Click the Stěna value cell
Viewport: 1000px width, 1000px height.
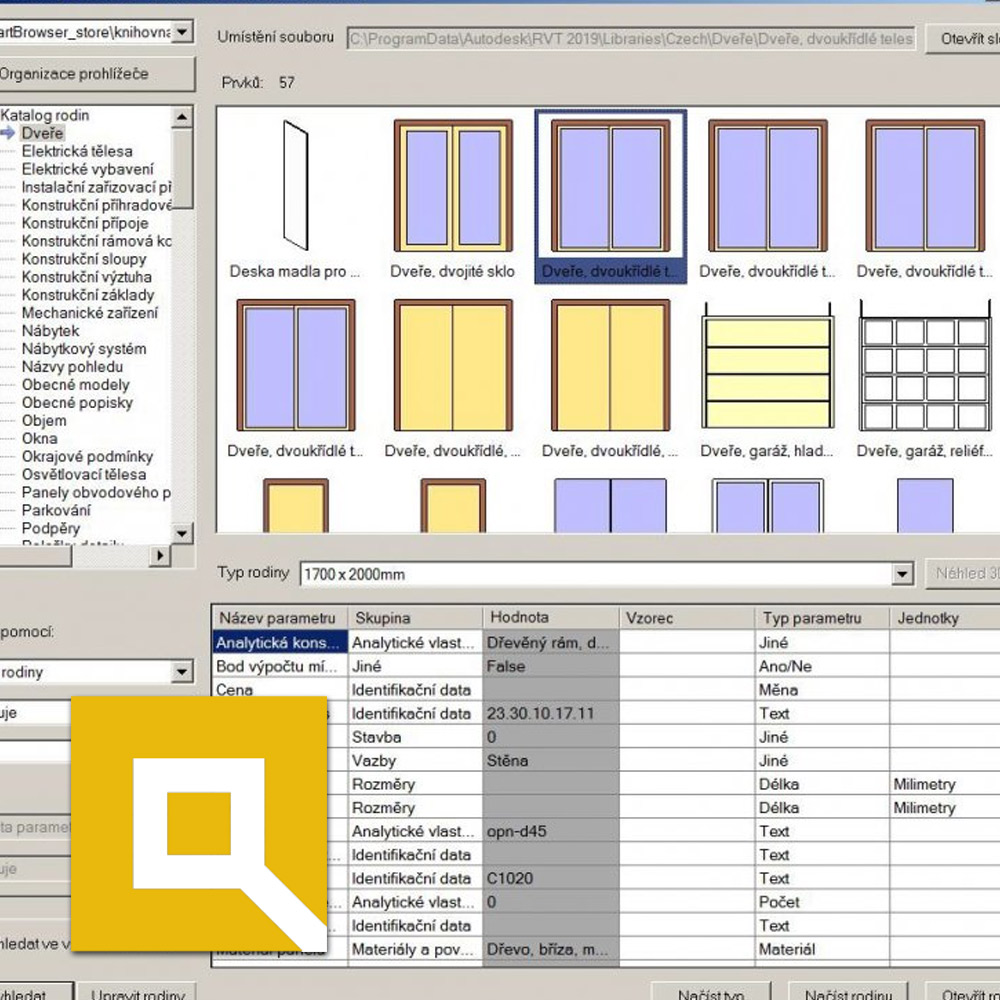click(550, 760)
